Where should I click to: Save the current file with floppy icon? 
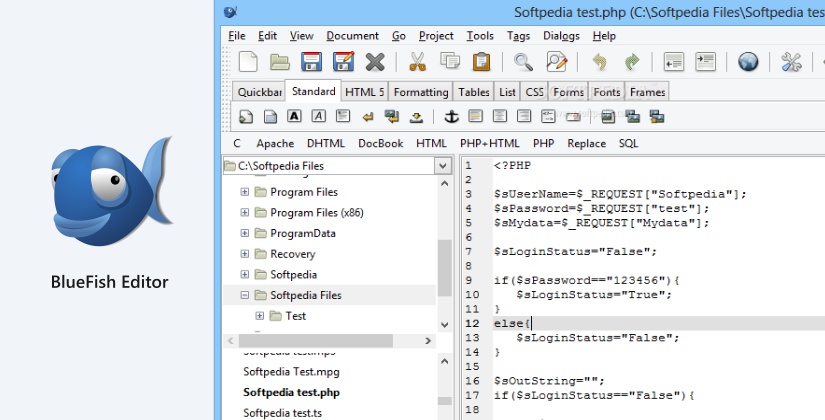[x=311, y=62]
